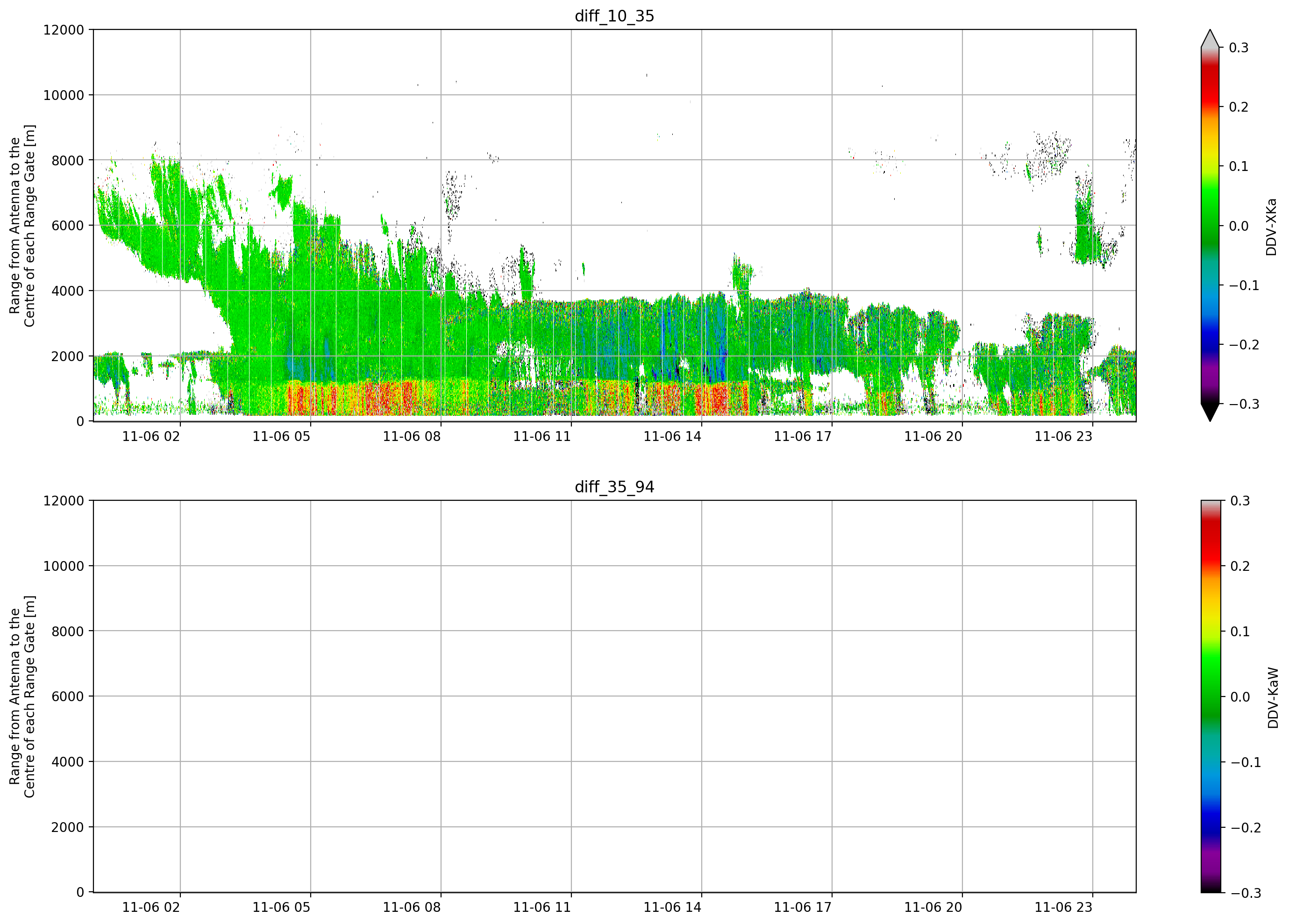The height and width of the screenshot is (924, 1289).
Task: Click x tick '11-06 08' under diff_35_94 plot
Action: [412, 908]
